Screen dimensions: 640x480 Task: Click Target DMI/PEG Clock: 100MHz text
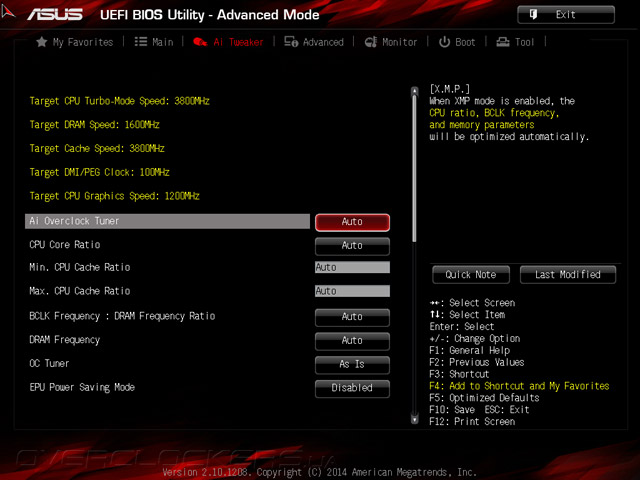coord(99,172)
